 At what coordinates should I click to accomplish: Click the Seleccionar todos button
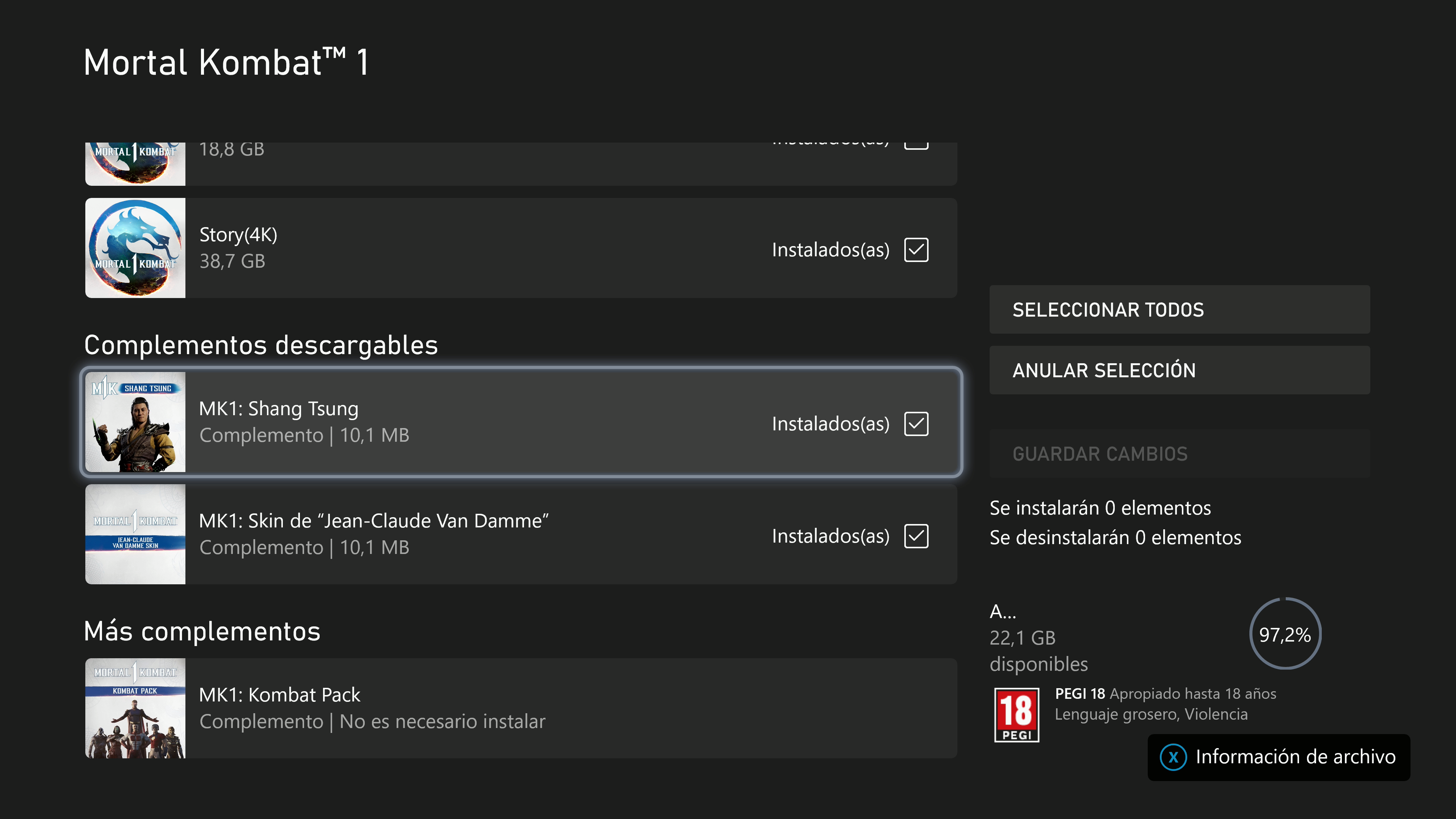[x=1179, y=309]
